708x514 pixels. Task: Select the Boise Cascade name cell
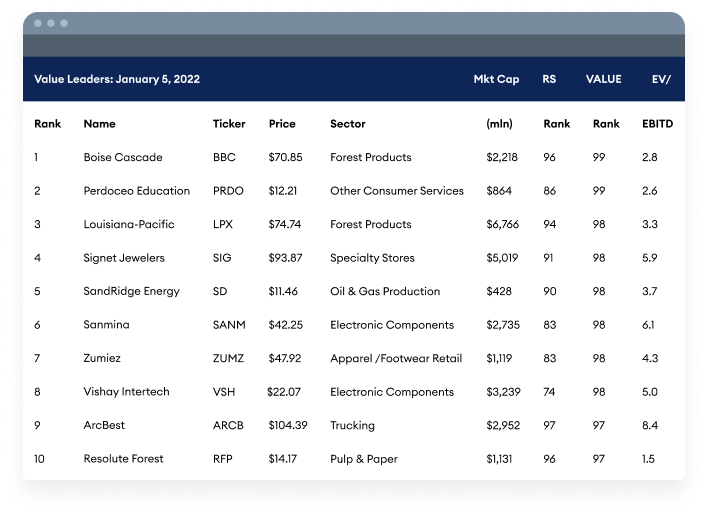click(x=123, y=157)
